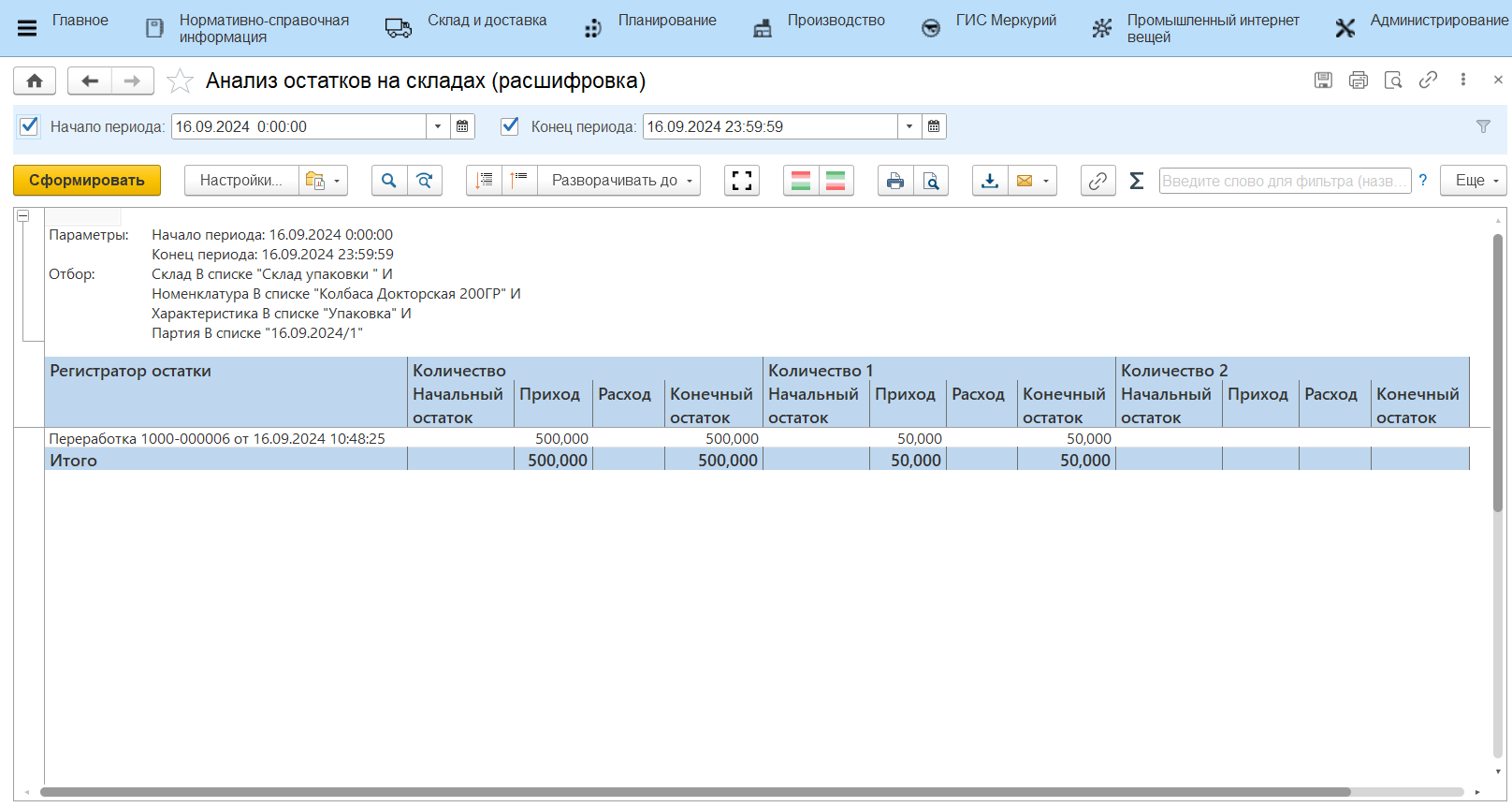Viewport: 1512px width, 807px height.
Task: Expand the Еще menu
Action: tap(1474, 181)
